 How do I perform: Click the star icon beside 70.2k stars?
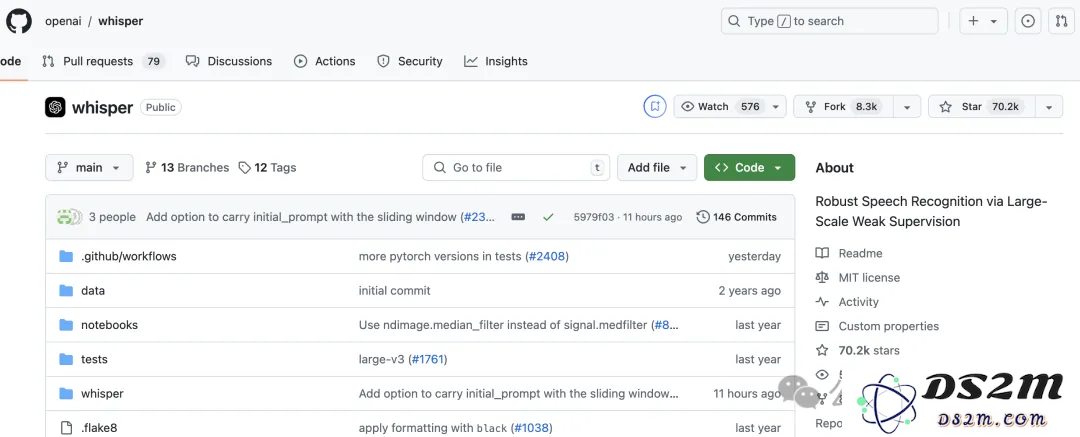coord(822,350)
